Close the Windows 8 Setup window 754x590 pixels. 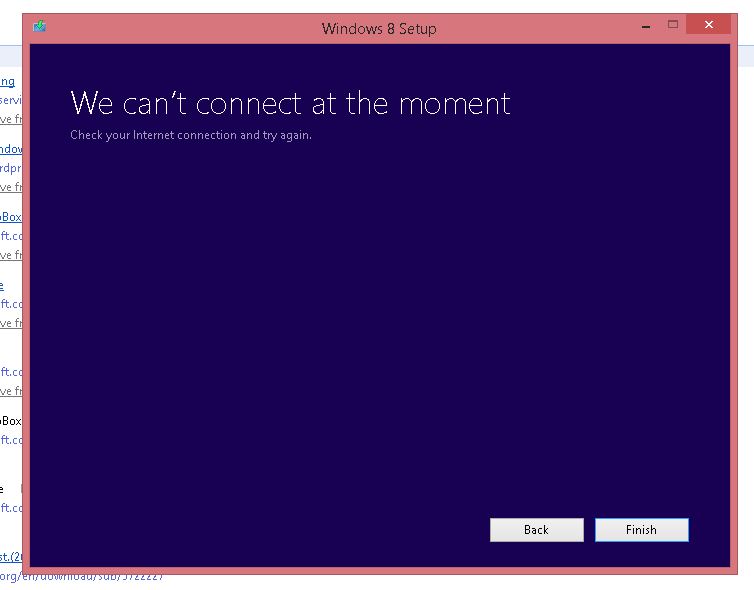tap(708, 25)
